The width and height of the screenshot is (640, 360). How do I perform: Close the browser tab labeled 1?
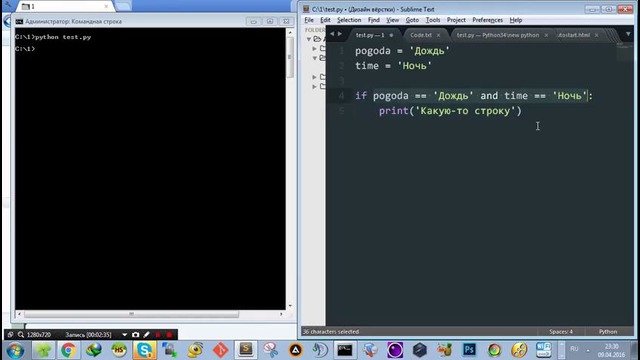point(106,7)
